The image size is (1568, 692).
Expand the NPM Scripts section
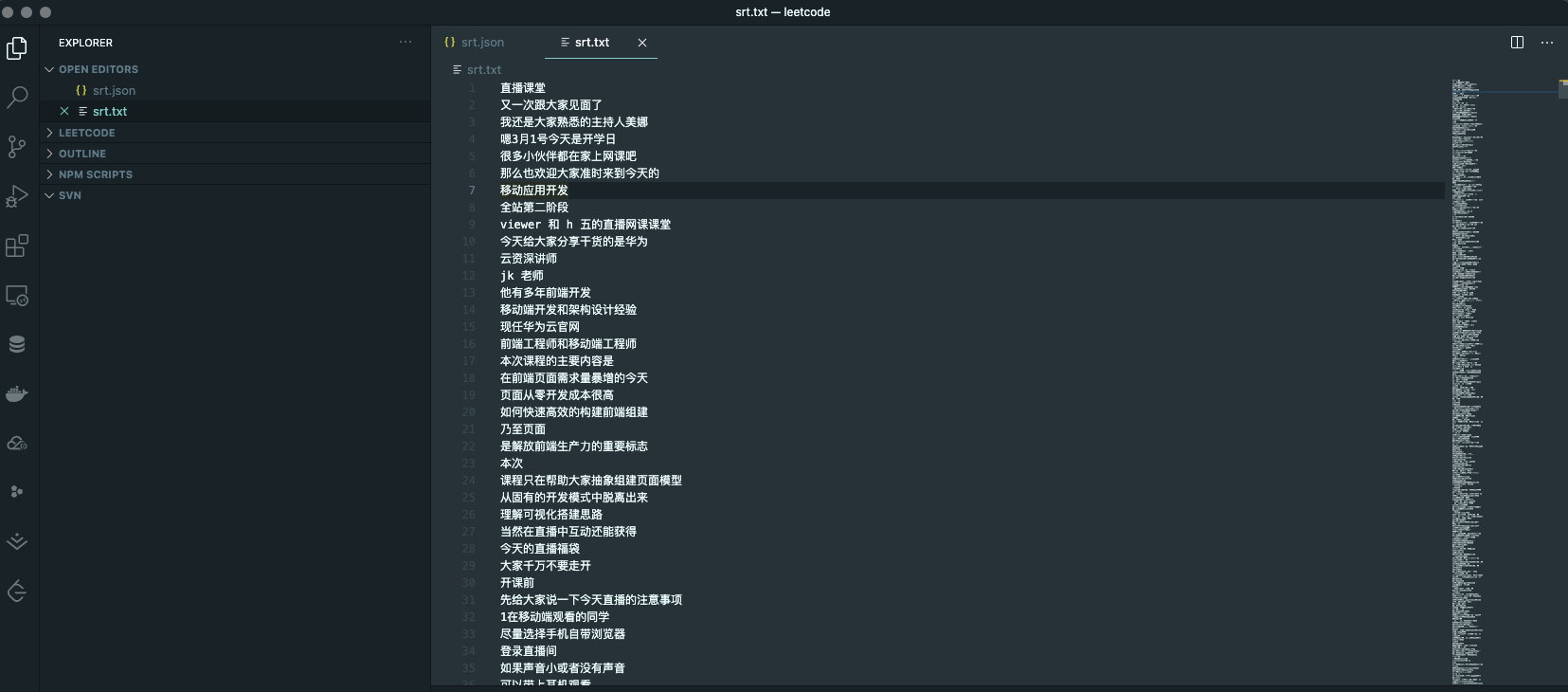tap(96, 174)
